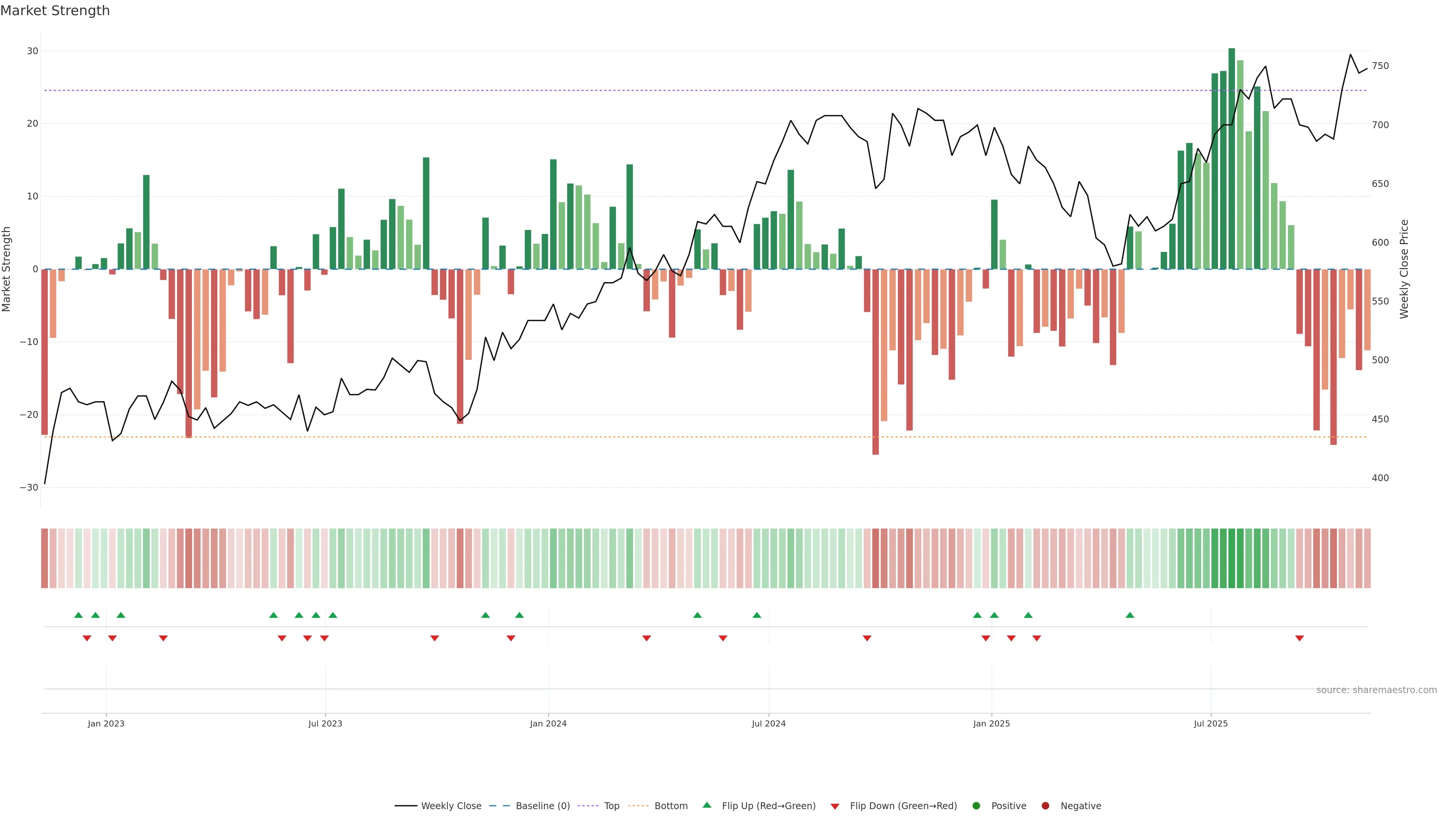1456x819 pixels.
Task: Click the Jul 2025 x-axis label
Action: tap(1211, 723)
